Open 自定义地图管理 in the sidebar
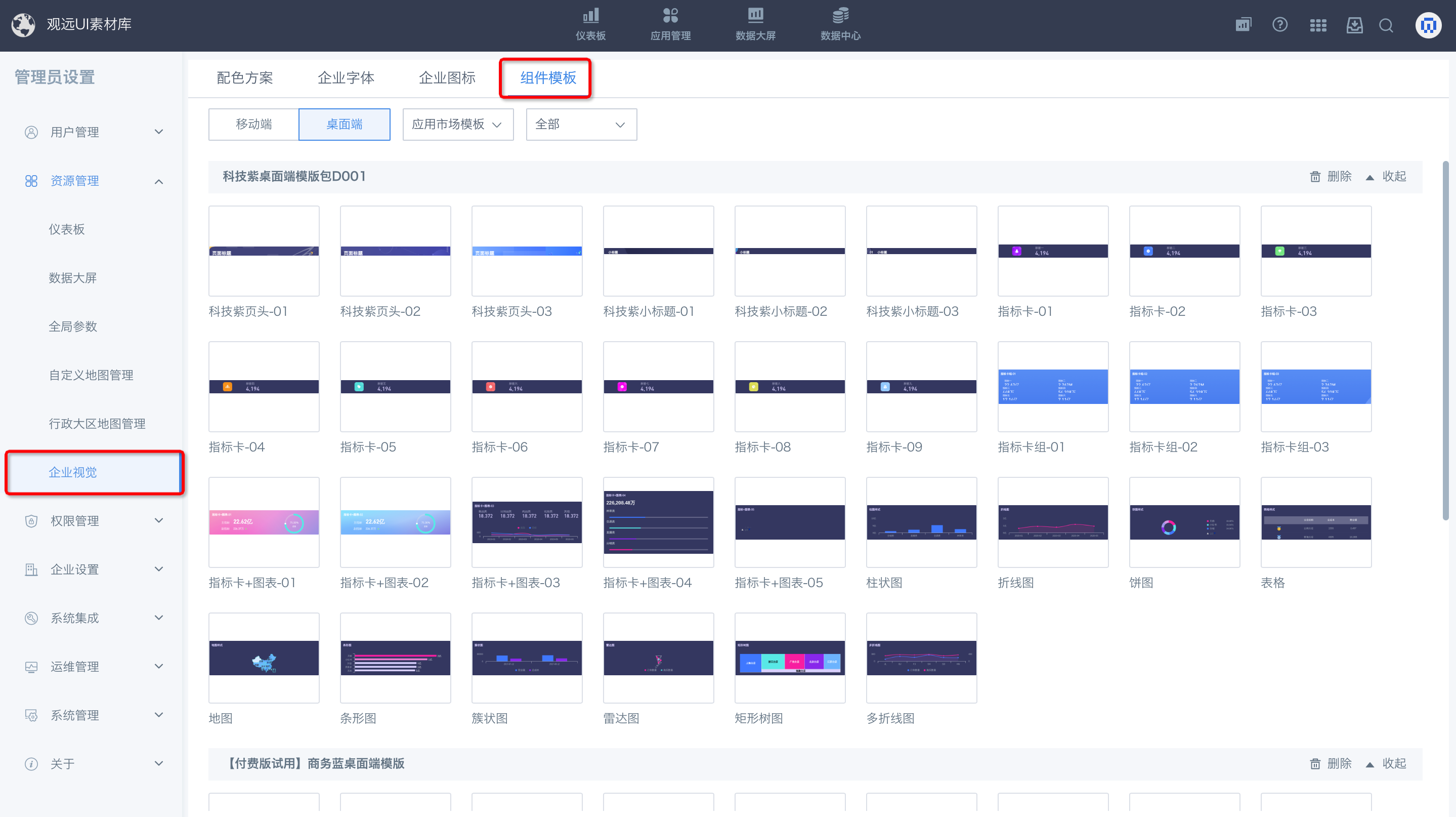This screenshot has height=817, width=1456. [91, 376]
